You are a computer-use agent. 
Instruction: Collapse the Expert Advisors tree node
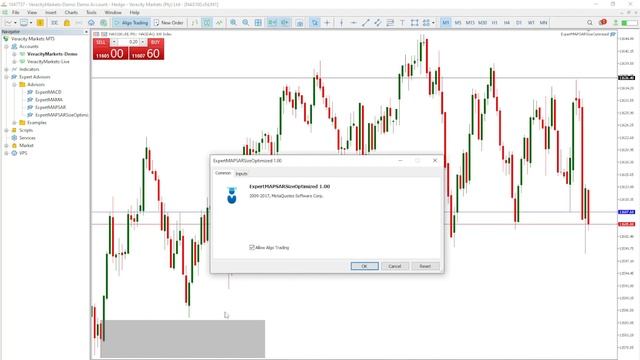[x=7, y=77]
